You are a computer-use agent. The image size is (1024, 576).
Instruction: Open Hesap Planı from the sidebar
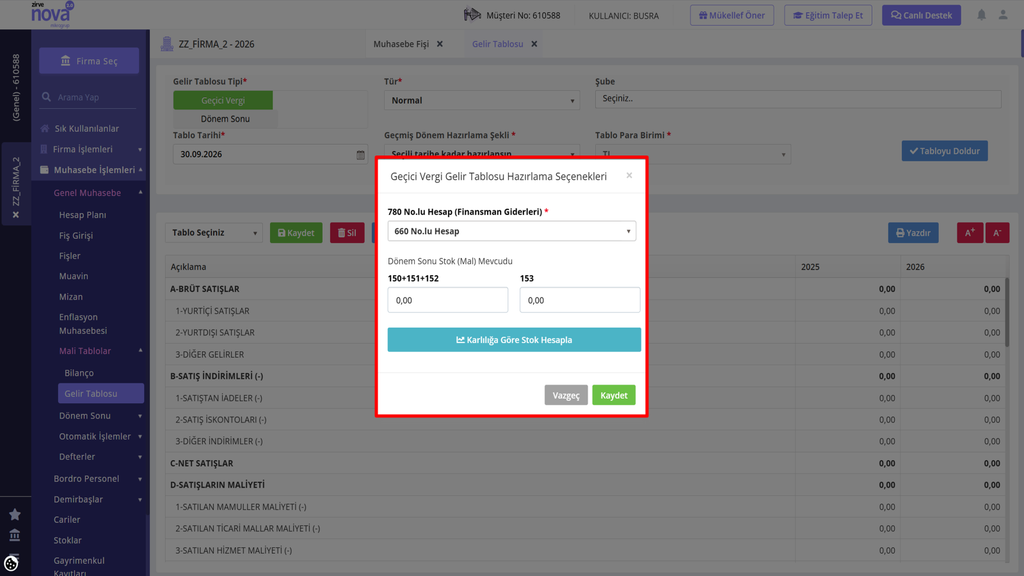pyautogui.click(x=82, y=215)
